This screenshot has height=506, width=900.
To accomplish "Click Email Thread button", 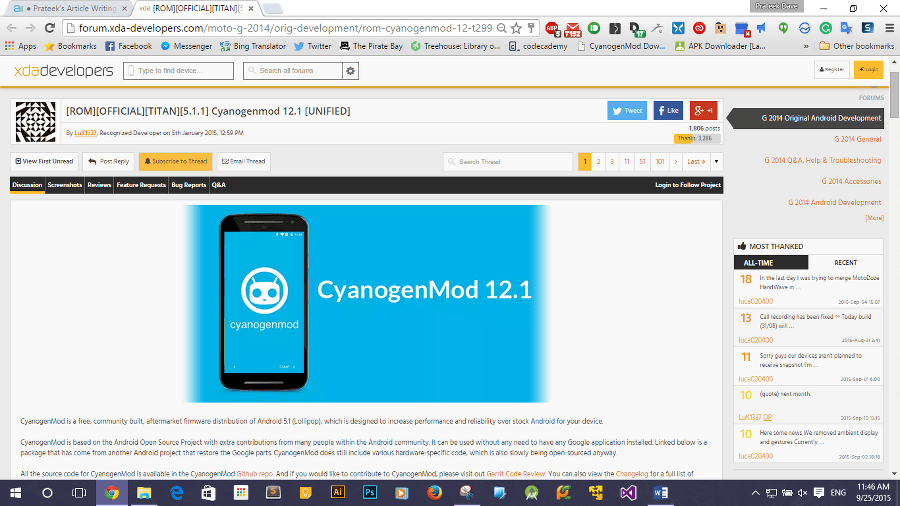I will 243,162.
